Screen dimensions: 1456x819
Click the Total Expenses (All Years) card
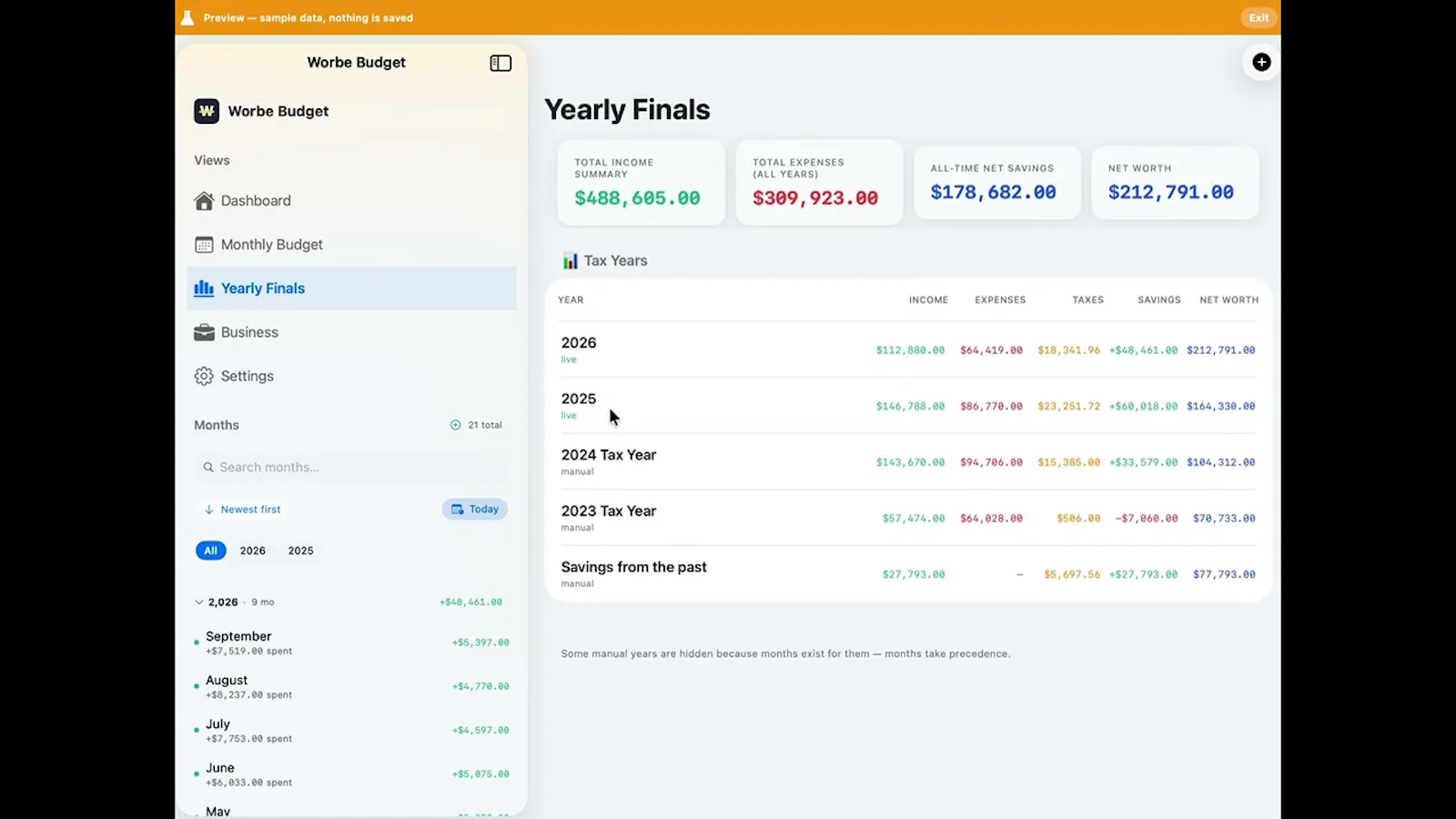coord(819,182)
